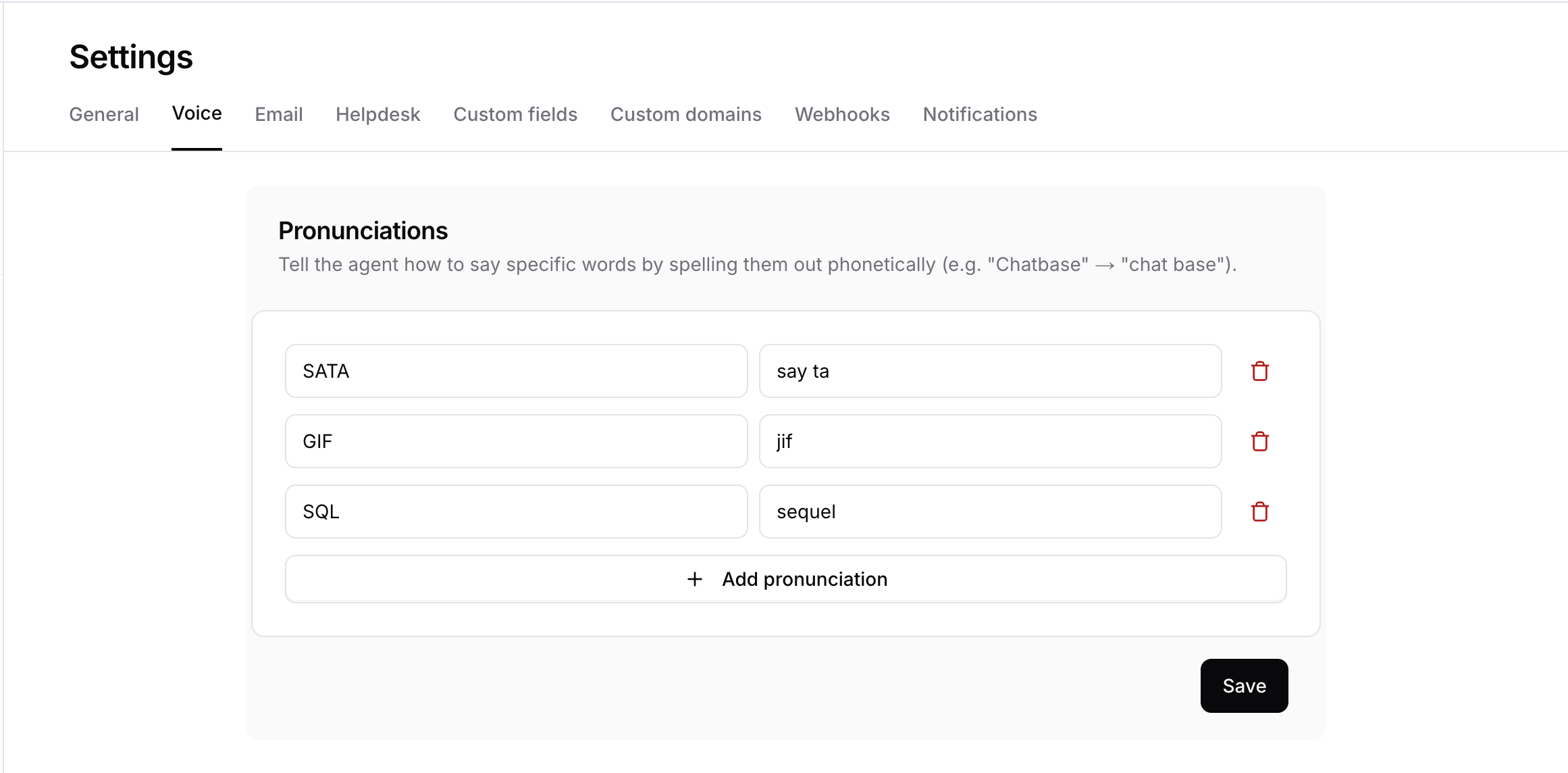1568x773 pixels.
Task: Go to Custom fields tab
Action: (x=515, y=114)
